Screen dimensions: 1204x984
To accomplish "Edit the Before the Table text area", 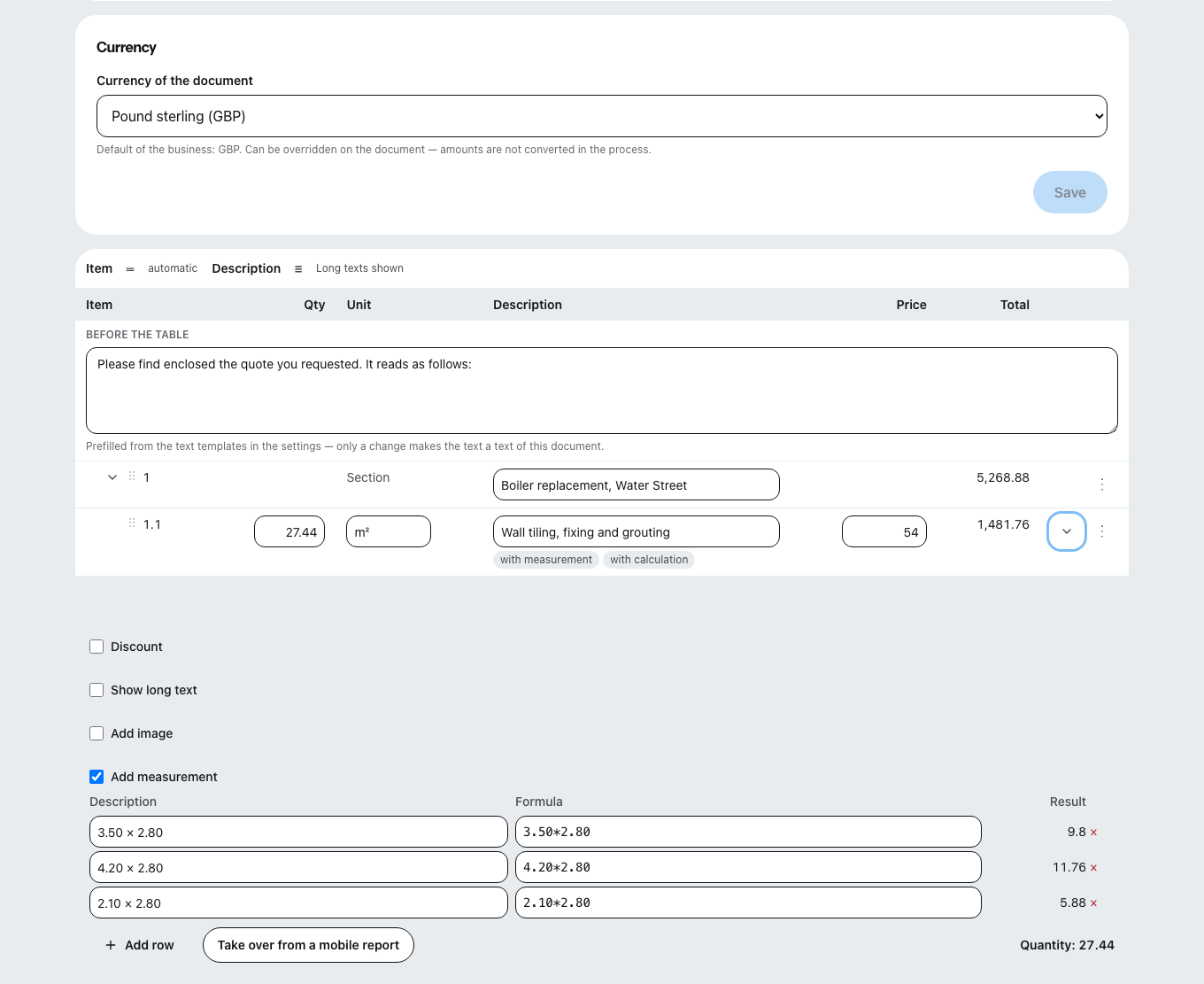I will [x=602, y=391].
